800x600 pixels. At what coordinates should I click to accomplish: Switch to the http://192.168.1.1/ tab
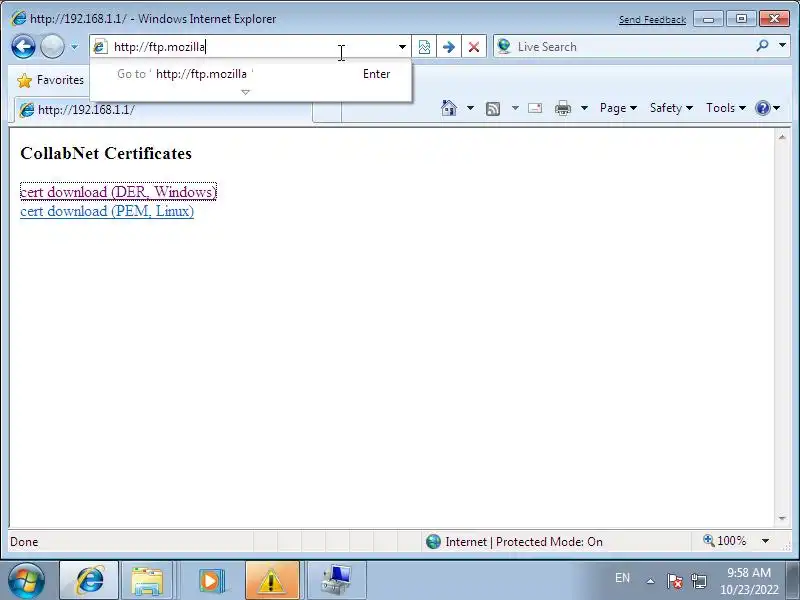coord(162,110)
